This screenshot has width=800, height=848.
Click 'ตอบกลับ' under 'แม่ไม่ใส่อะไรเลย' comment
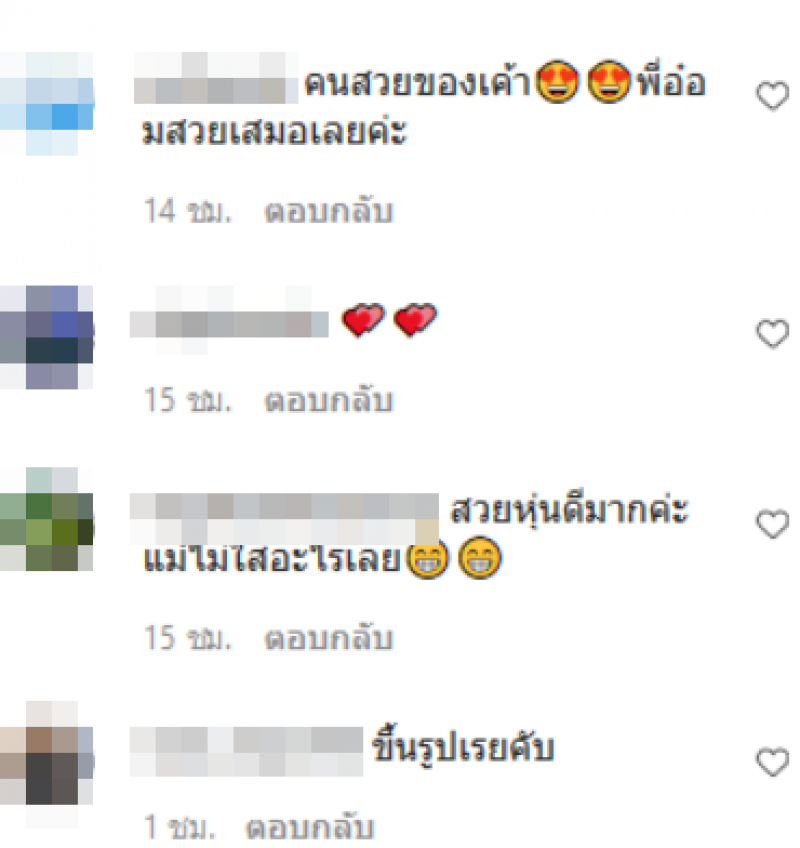click(328, 638)
